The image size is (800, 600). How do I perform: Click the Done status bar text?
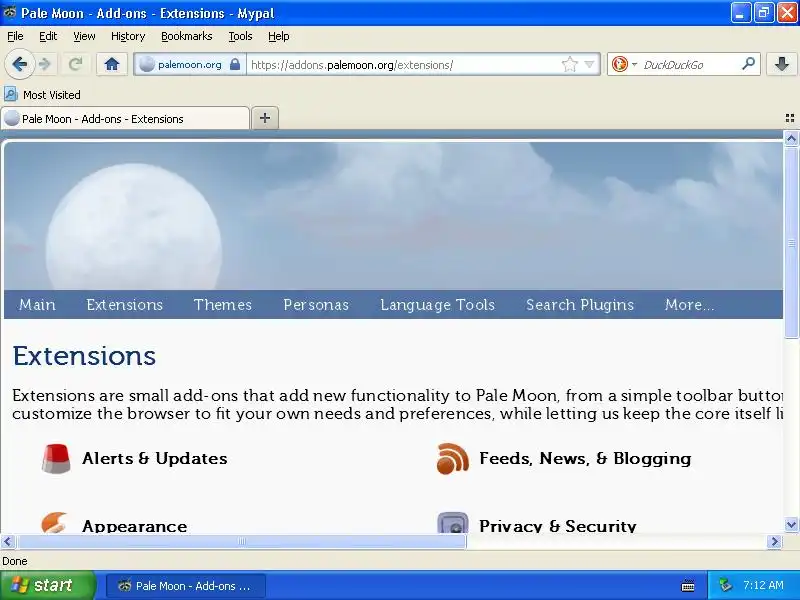click(15, 561)
